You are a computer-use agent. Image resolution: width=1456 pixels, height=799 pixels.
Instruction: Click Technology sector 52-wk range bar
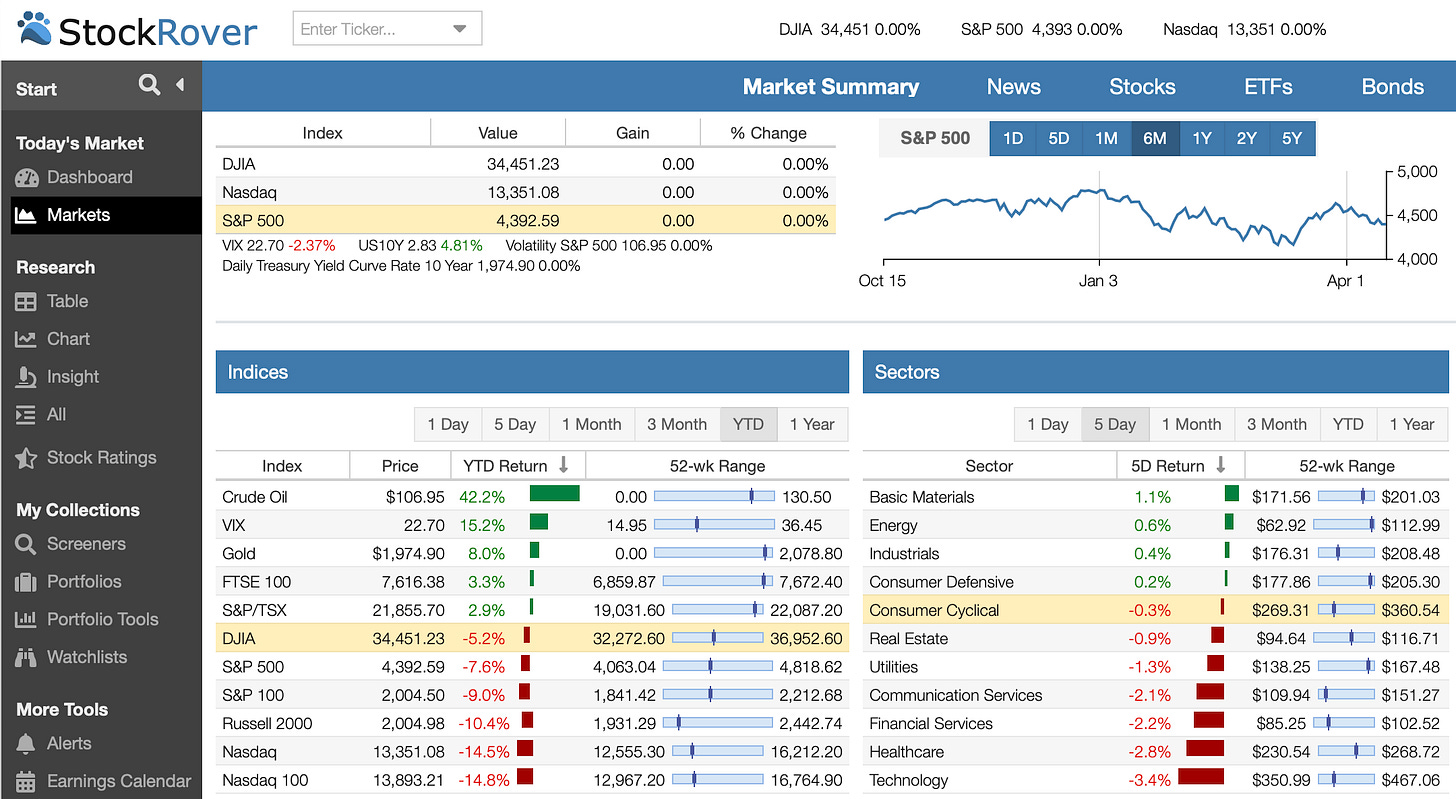pos(1345,780)
